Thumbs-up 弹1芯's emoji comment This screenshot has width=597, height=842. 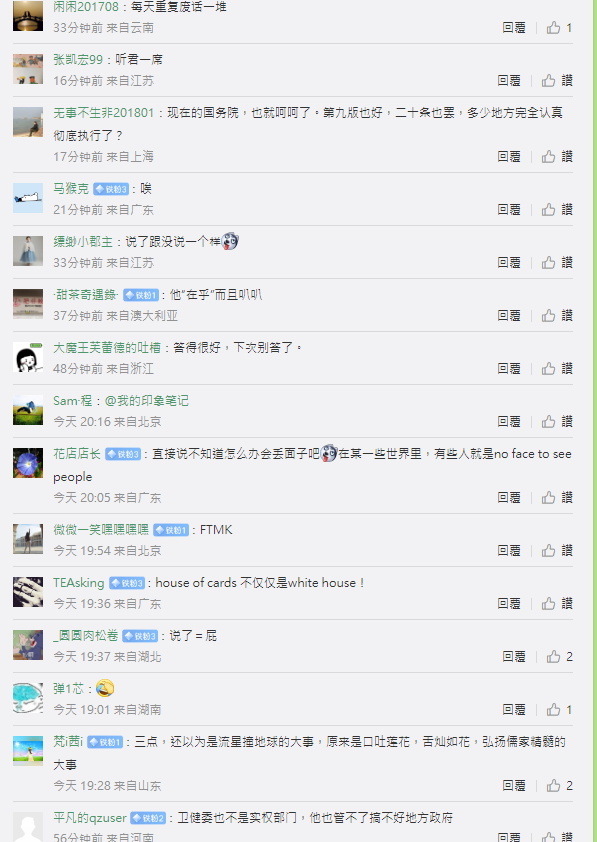(553, 709)
